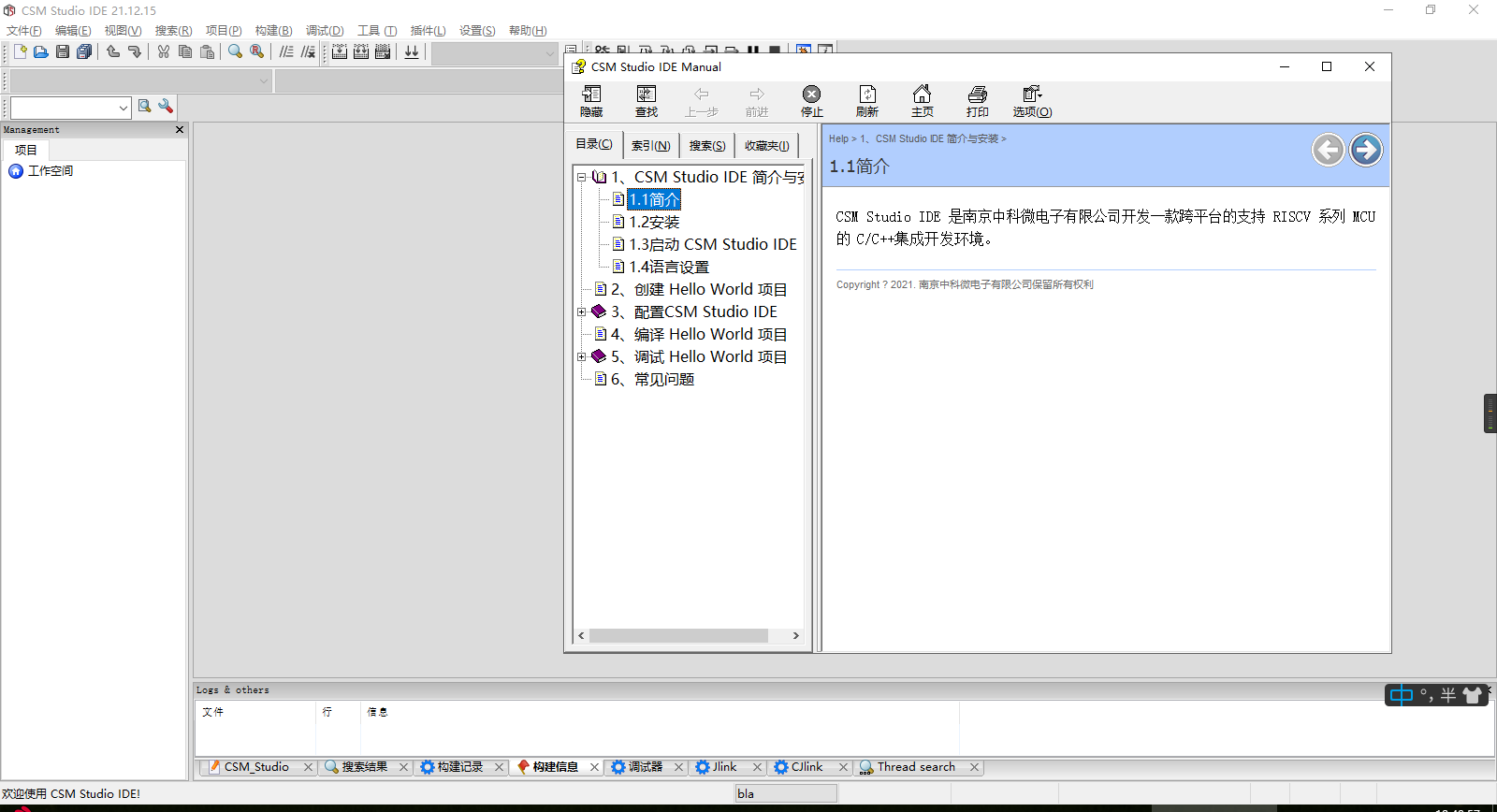Click the comment lines toolbar icon
Viewport: 1497px width, 812px height.
tap(286, 52)
